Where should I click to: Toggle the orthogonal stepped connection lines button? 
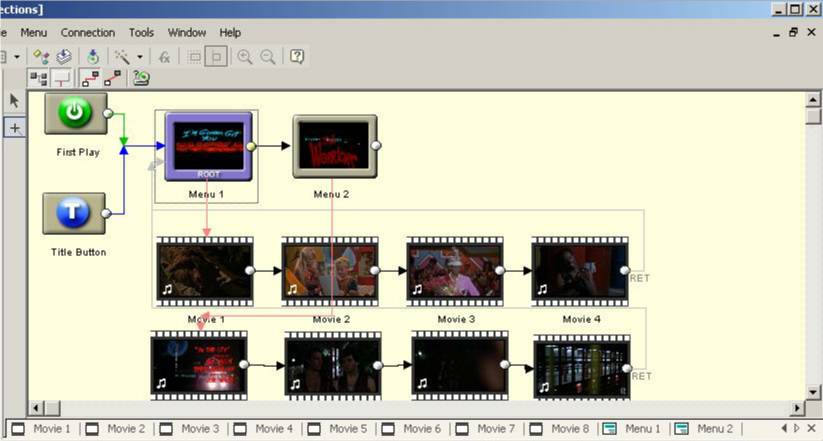(90, 79)
